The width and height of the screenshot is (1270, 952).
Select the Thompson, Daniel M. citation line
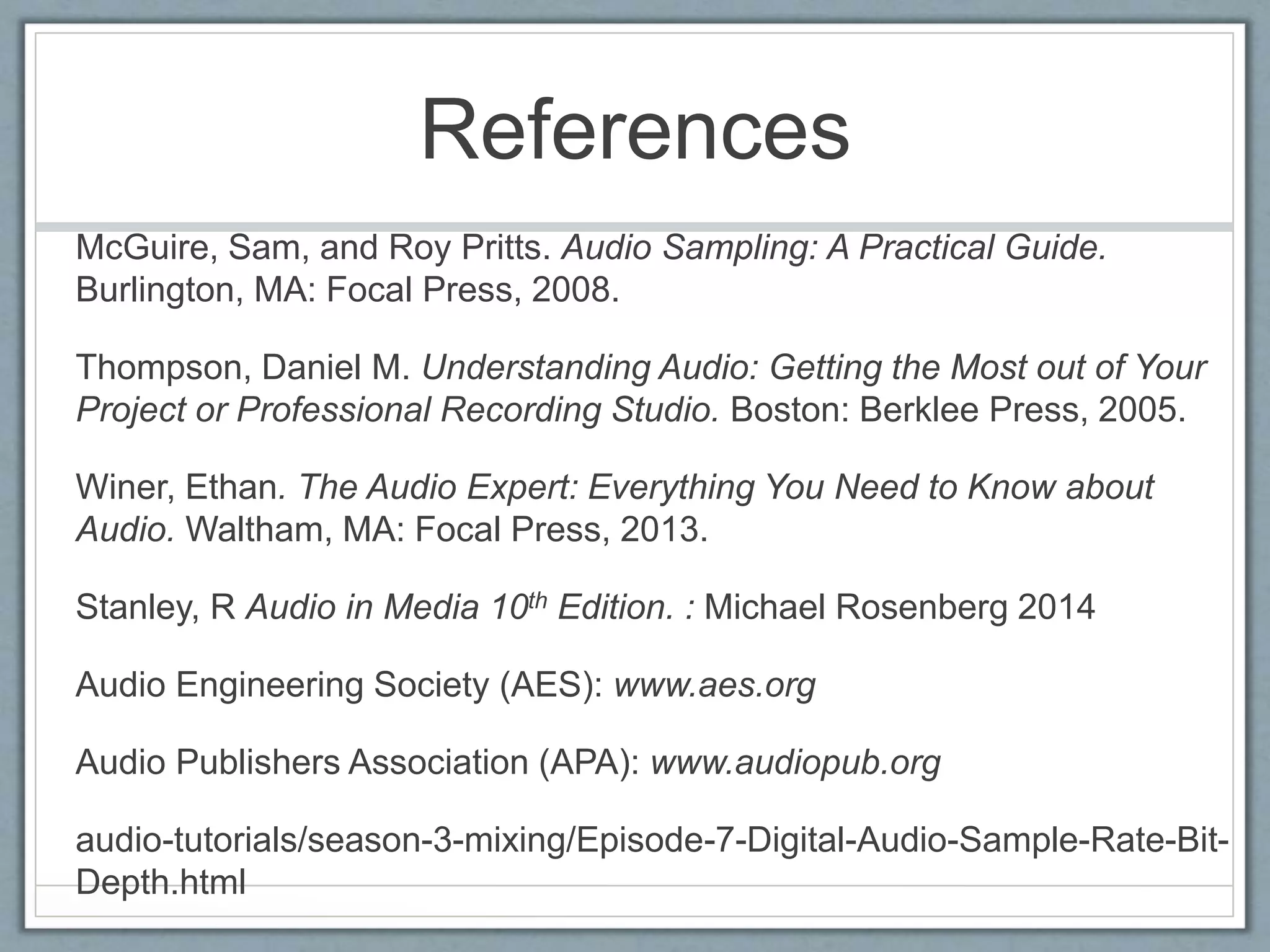click(x=641, y=368)
